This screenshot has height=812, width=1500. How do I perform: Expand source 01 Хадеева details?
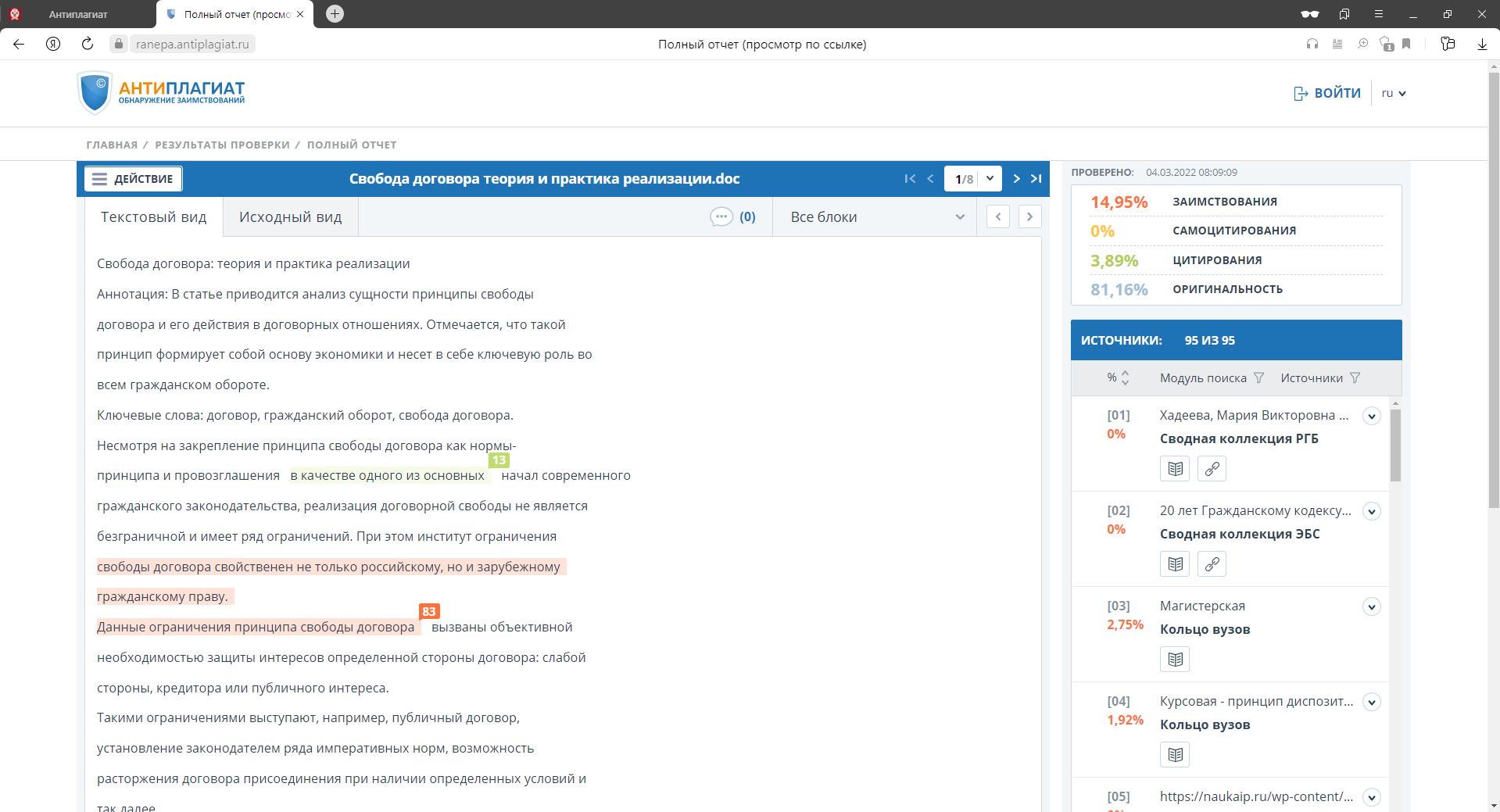(x=1371, y=417)
